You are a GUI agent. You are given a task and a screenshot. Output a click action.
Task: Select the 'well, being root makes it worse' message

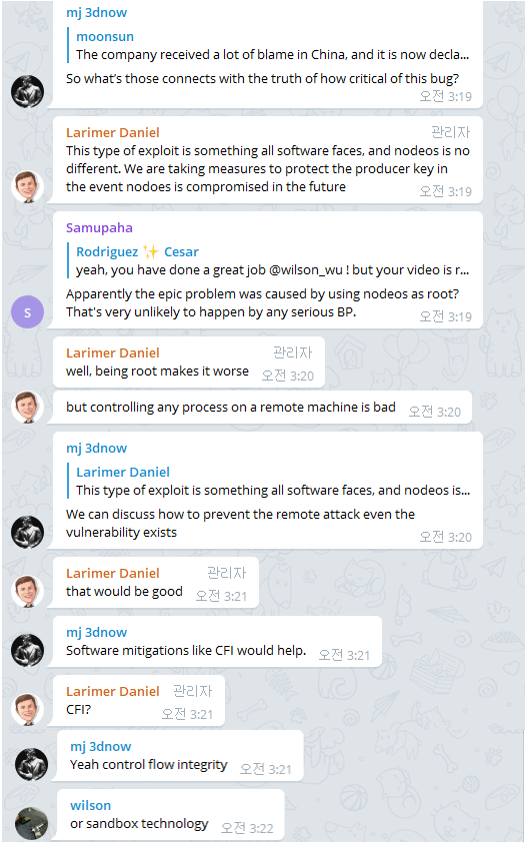point(189,362)
